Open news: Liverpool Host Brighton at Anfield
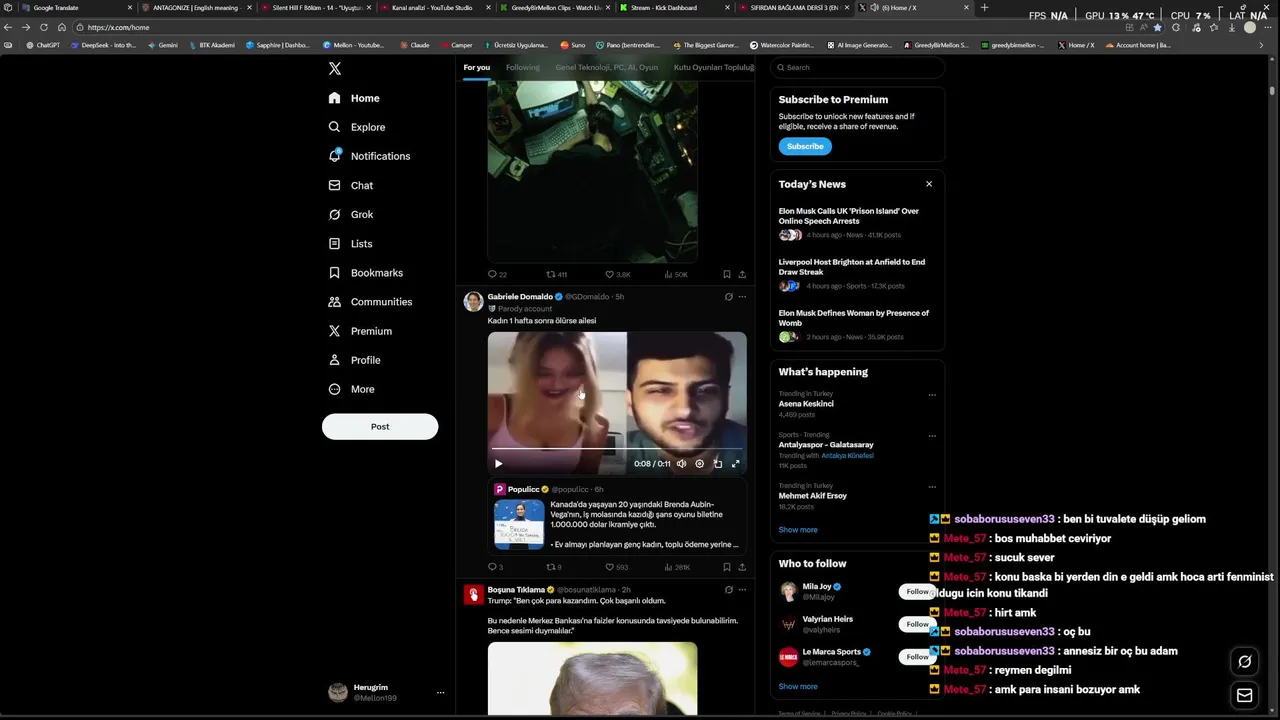 point(852,267)
